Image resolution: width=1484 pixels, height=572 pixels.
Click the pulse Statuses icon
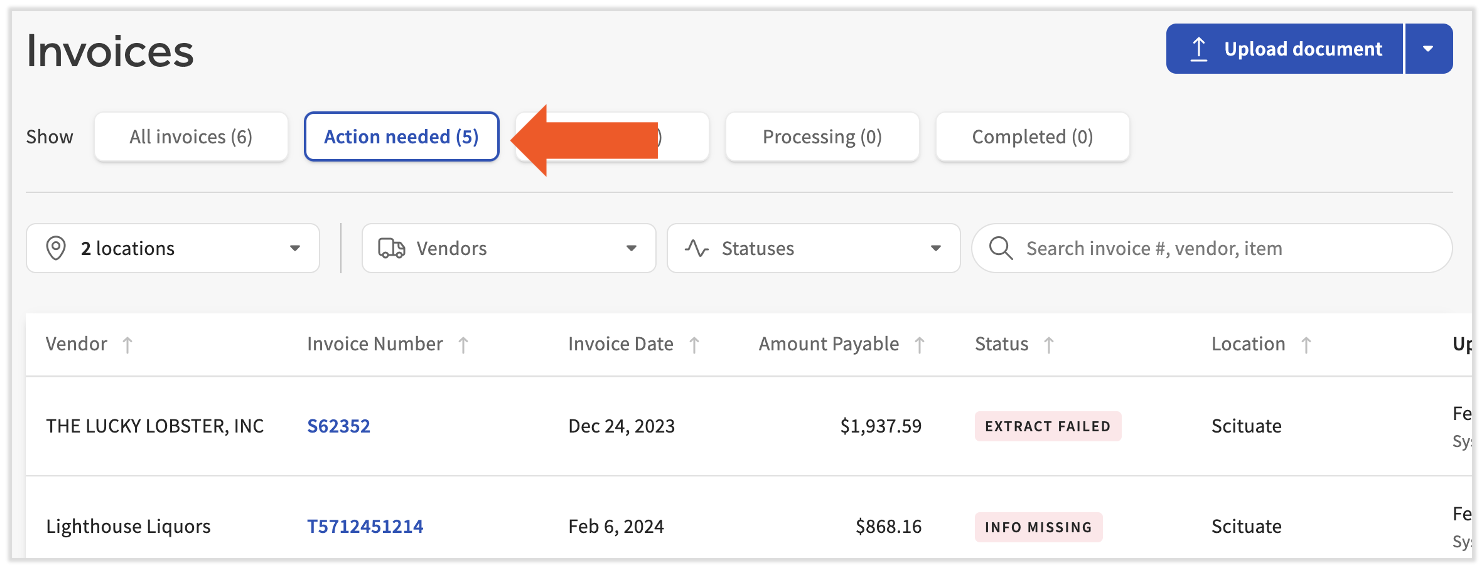697,248
